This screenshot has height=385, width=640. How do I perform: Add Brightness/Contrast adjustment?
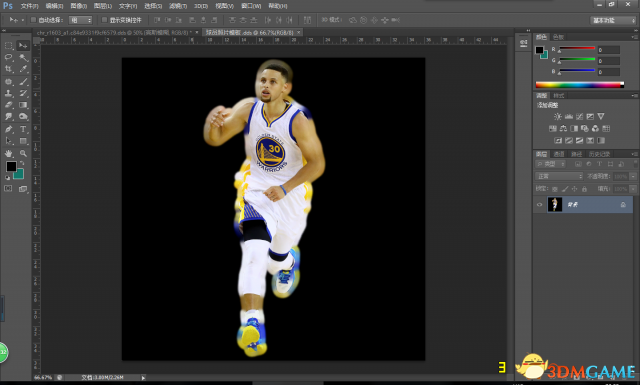(558, 117)
